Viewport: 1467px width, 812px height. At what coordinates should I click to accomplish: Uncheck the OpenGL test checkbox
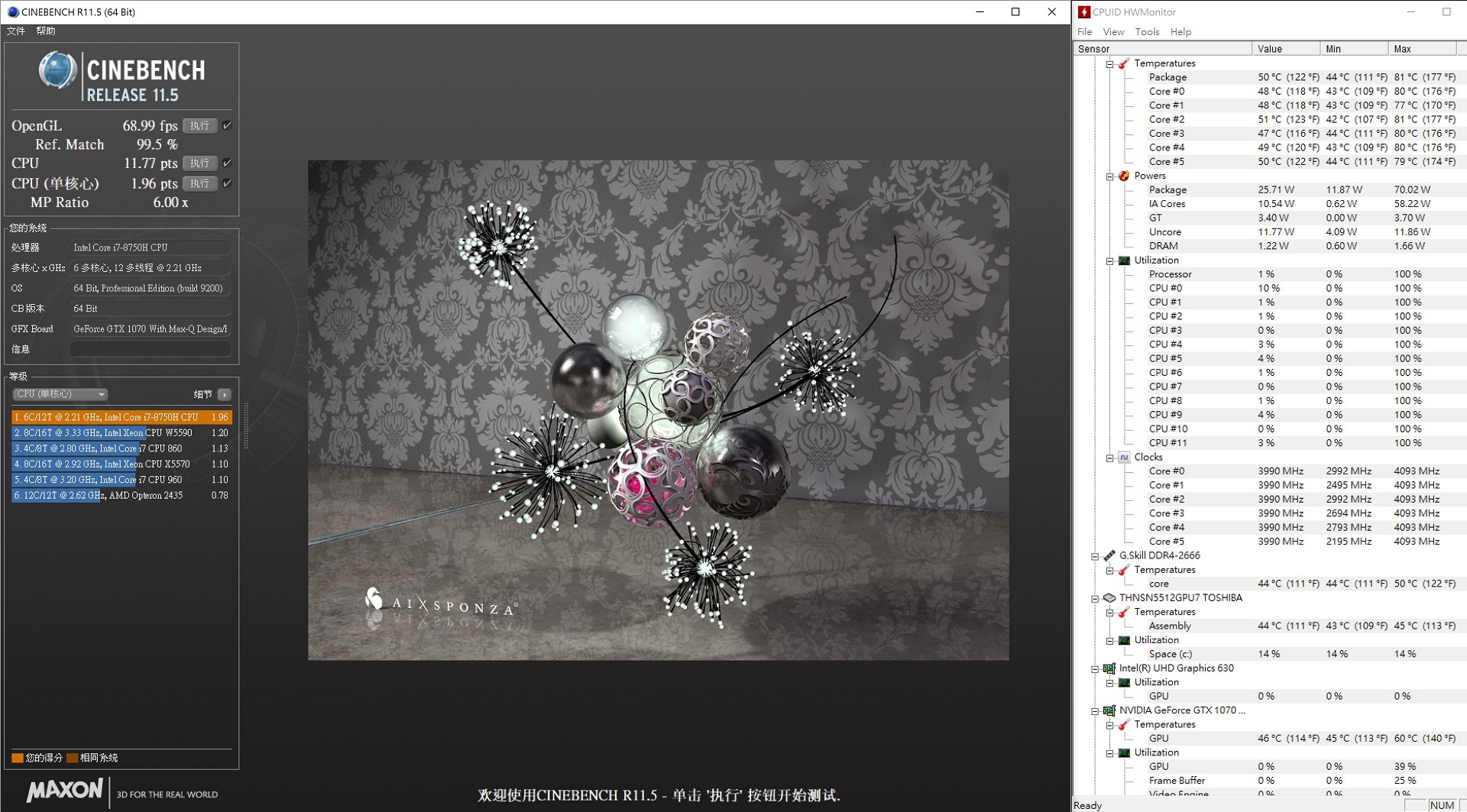click(x=227, y=125)
